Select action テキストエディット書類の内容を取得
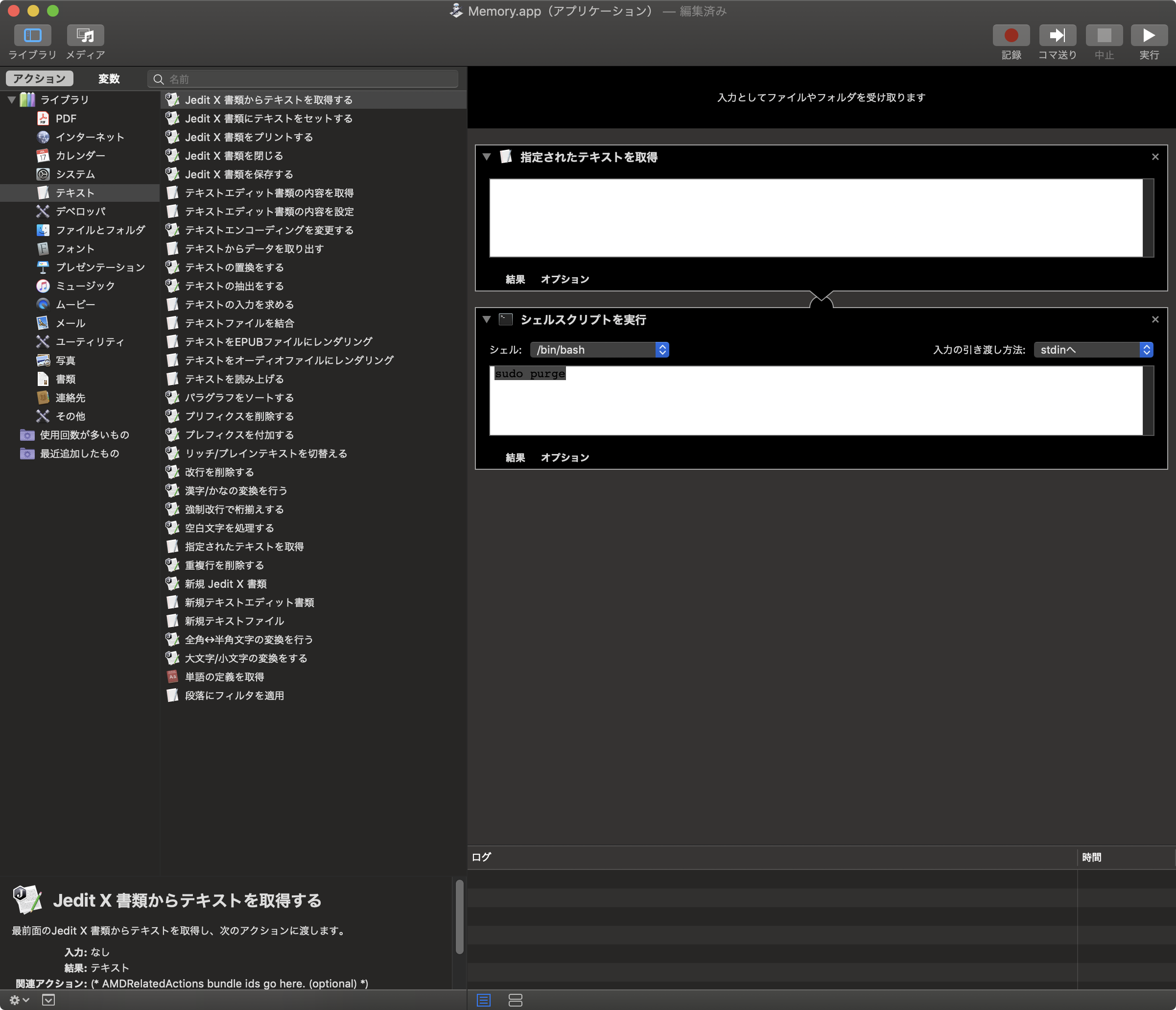The image size is (1176, 1010). coord(313,193)
